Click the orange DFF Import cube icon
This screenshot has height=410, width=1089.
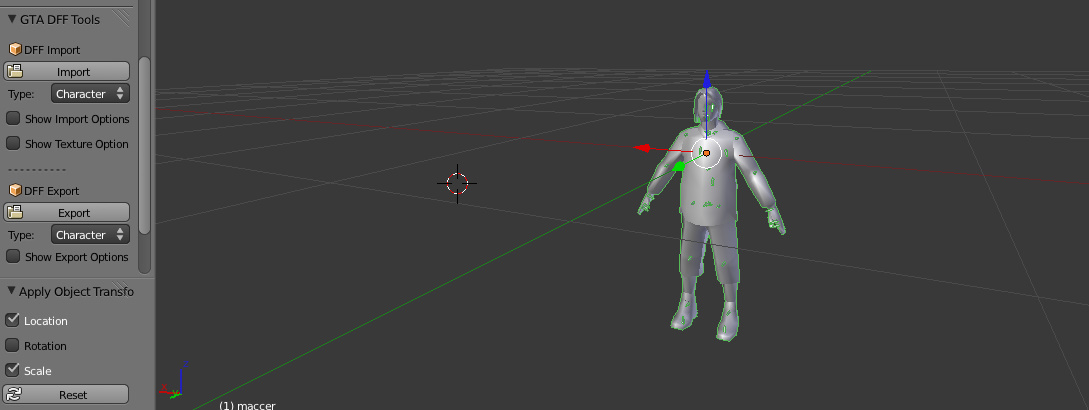pos(15,49)
